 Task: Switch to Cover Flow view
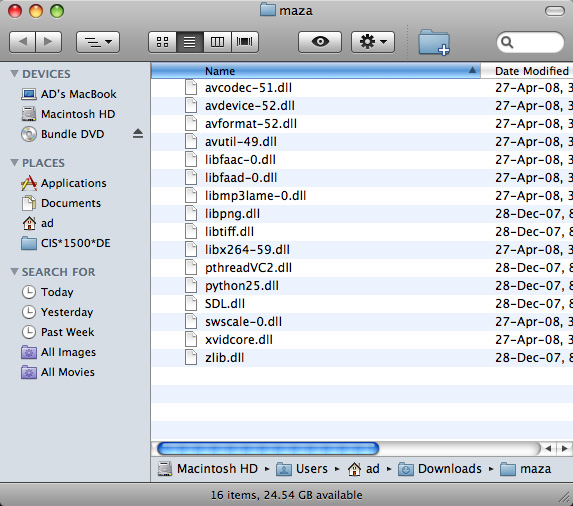click(244, 42)
